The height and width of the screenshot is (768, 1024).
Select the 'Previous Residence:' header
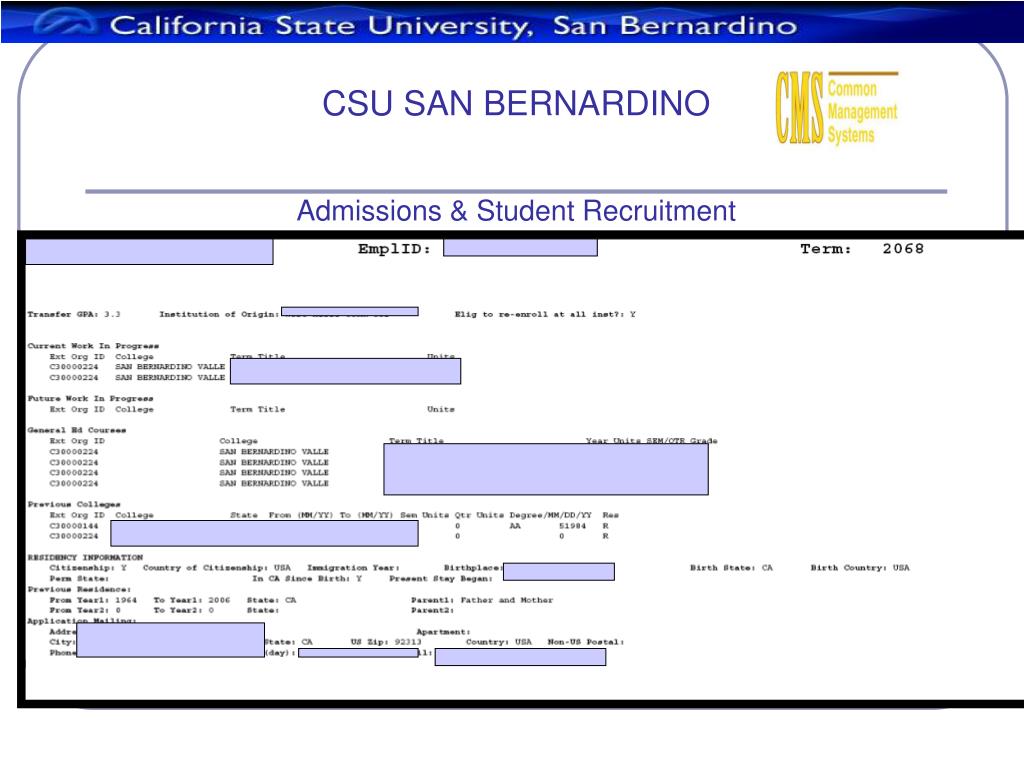(x=79, y=589)
